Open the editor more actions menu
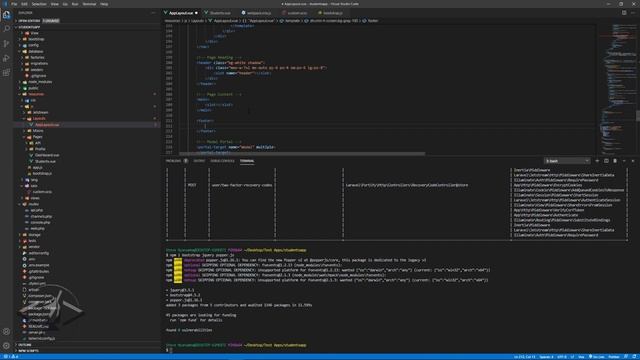The image size is (640, 360). [633, 13]
